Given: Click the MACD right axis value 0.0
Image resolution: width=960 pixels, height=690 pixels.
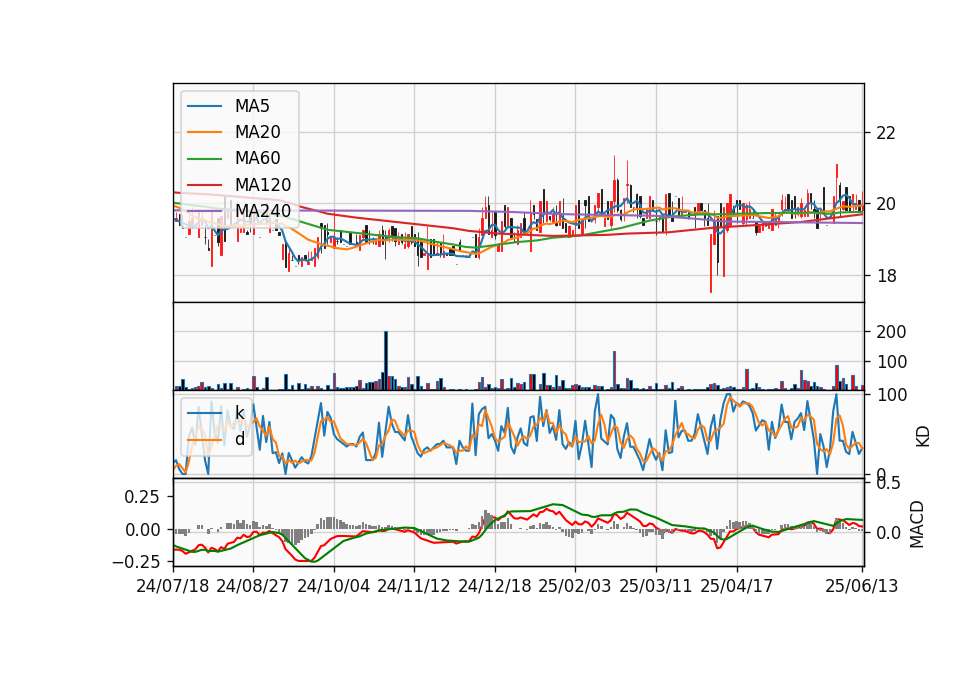Looking at the screenshot, I should tap(888, 533).
